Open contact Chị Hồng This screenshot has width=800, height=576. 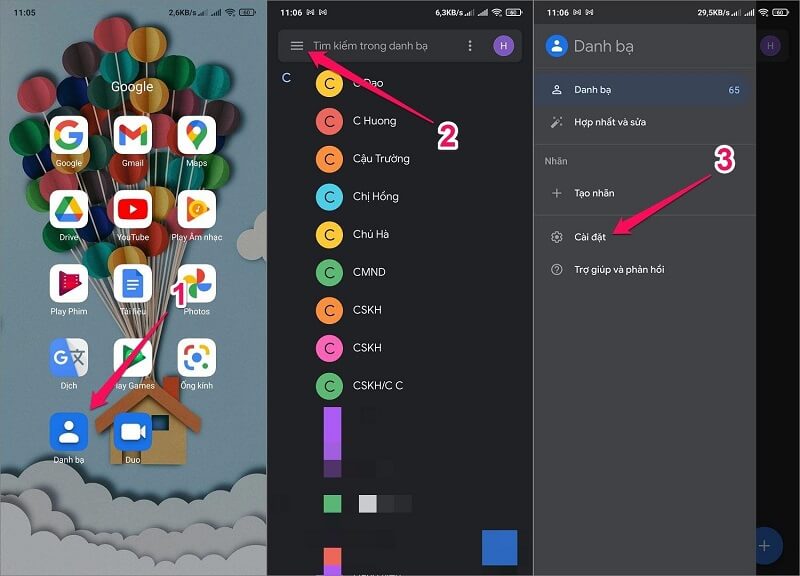pos(375,196)
